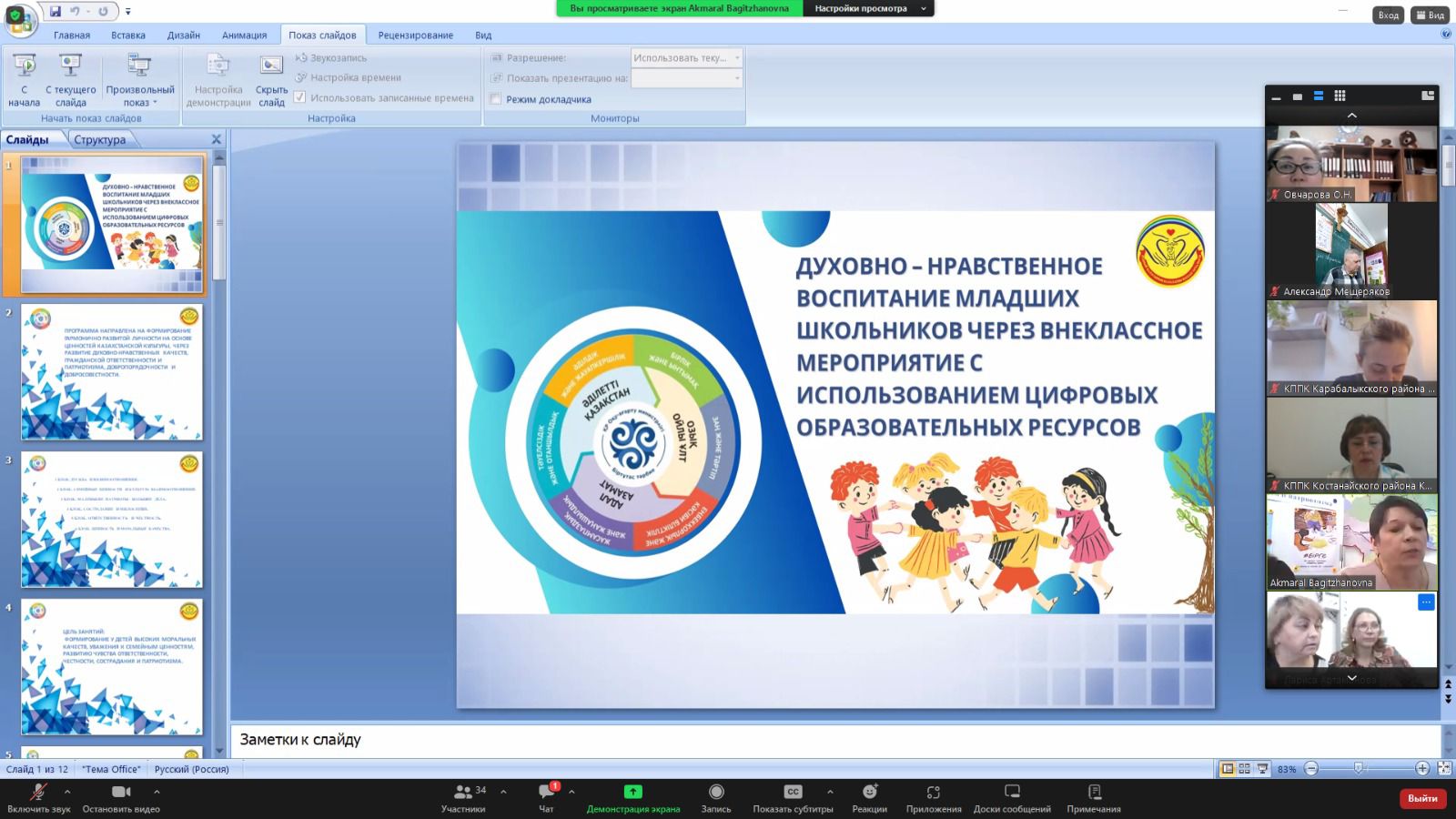Click Настройка времени button
Screen dimensions: 1456x819
(x=348, y=77)
